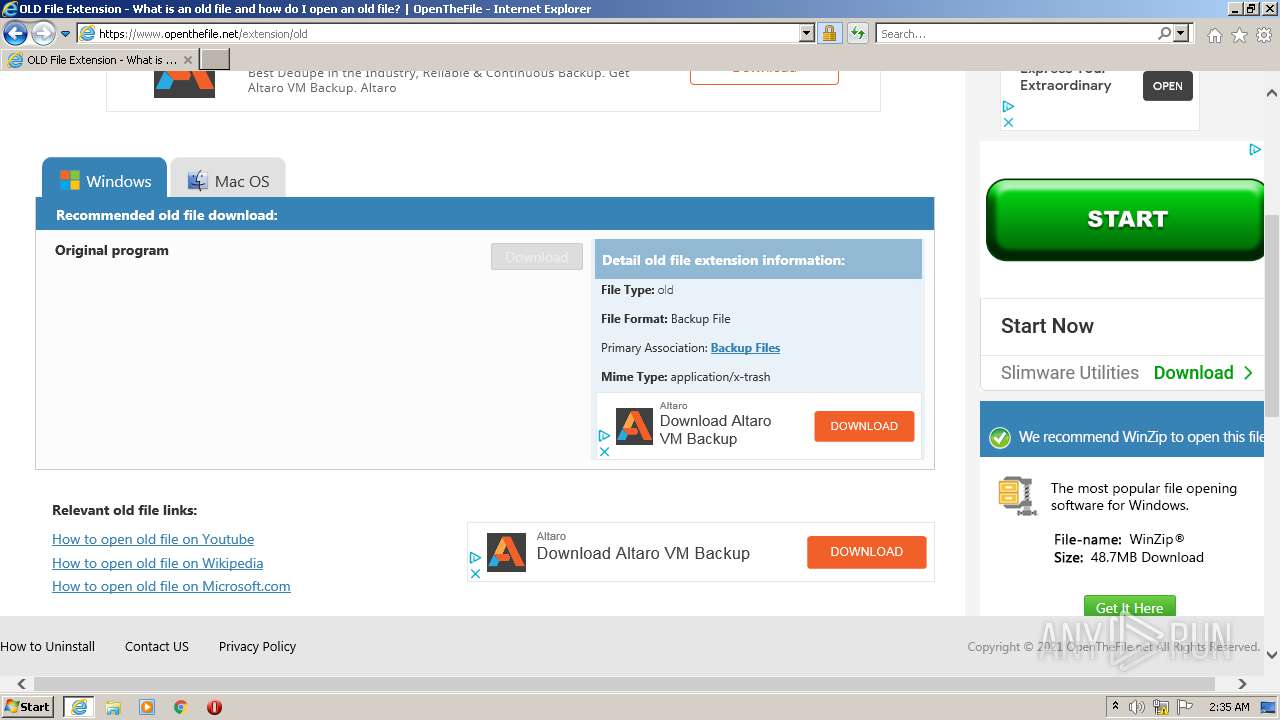Click the address bar URL field
The width and height of the screenshot is (1280, 720).
point(446,33)
